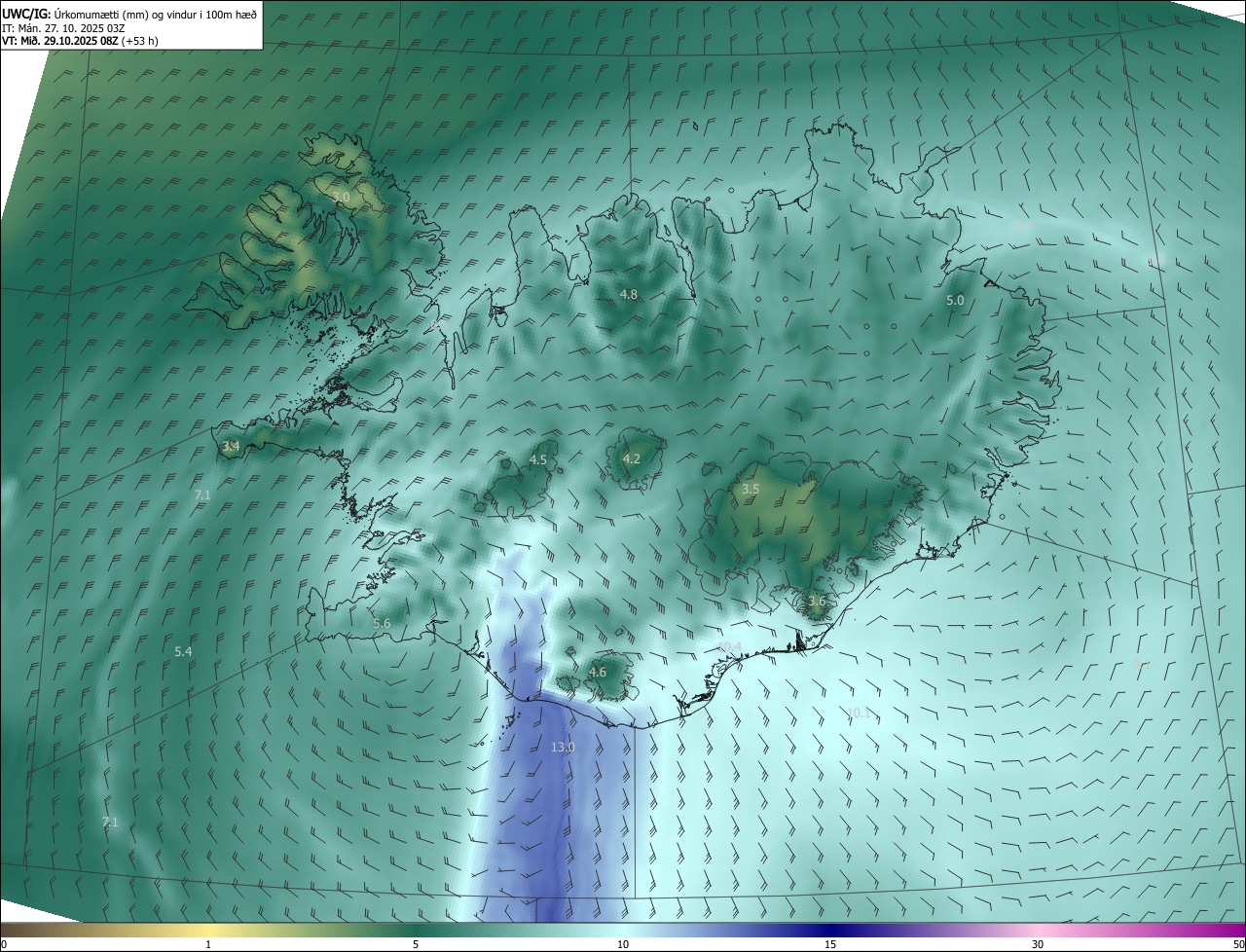Click the yellow colorbar segment above tick 1
This screenshot has width=1246, height=952.
click(x=208, y=930)
